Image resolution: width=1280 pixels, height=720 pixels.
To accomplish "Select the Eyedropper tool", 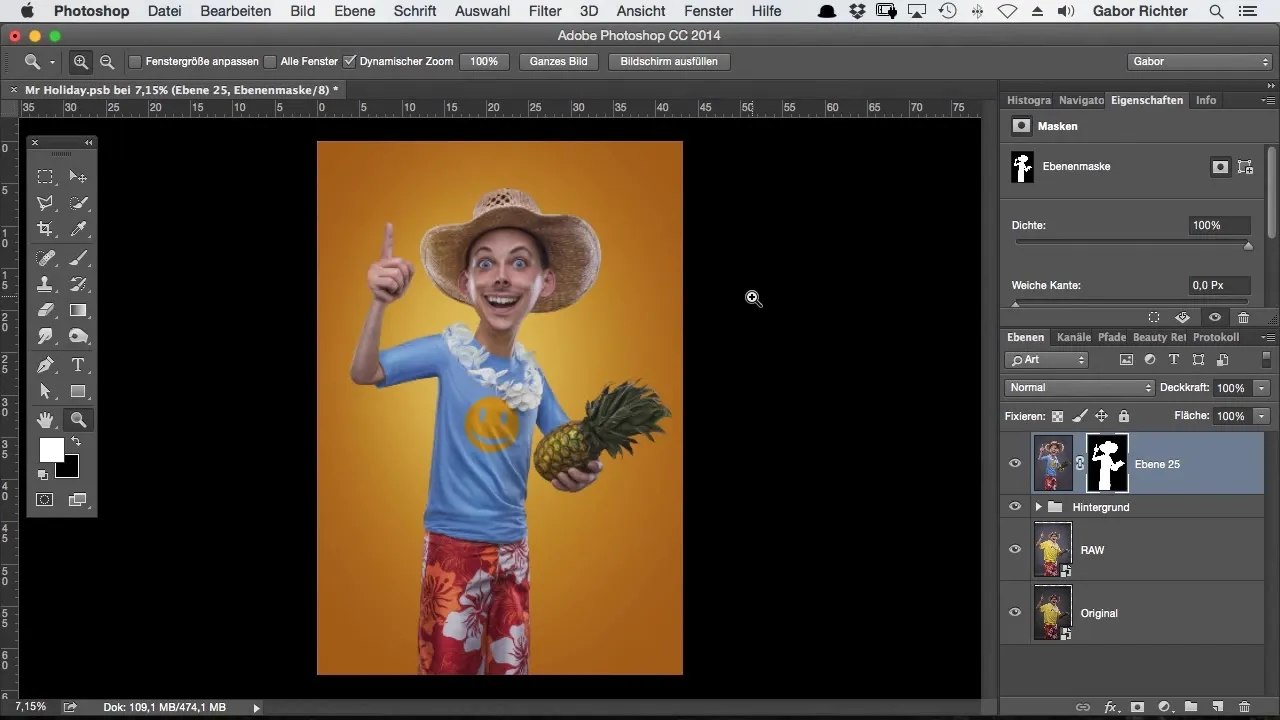I will click(78, 229).
